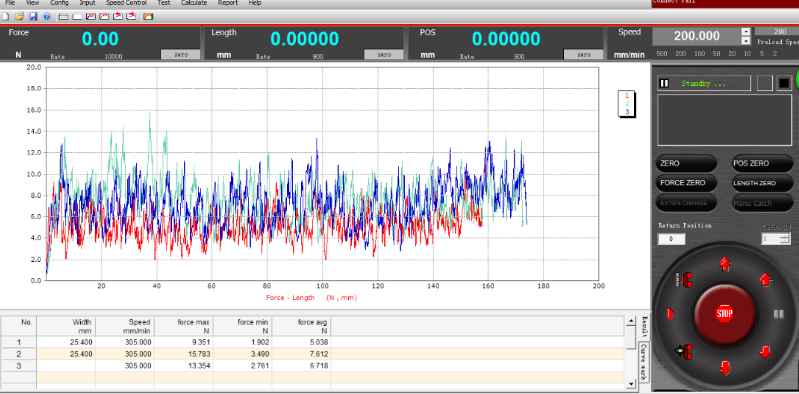Open the File menu
The image size is (799, 394).
pos(10,3)
